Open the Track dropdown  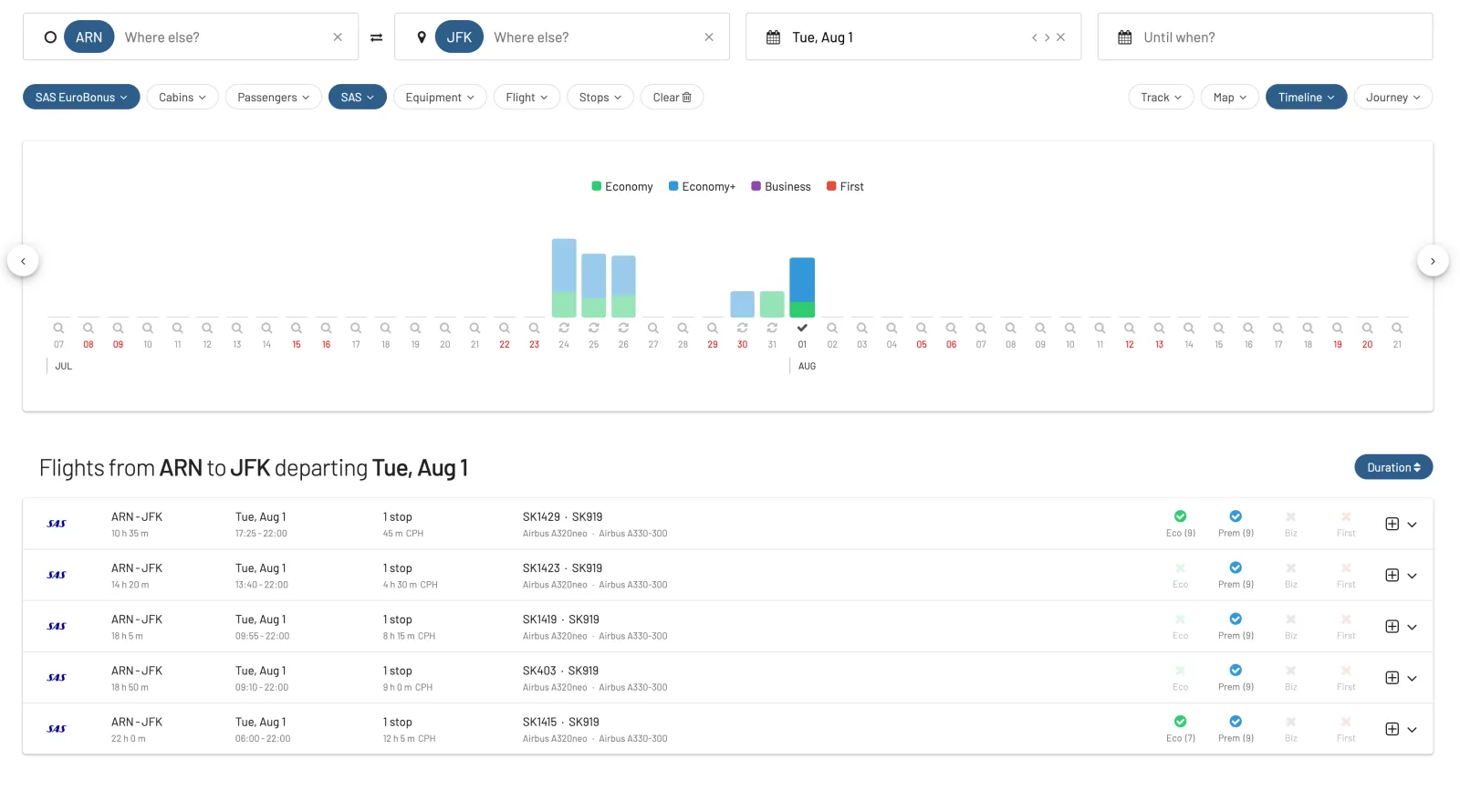point(1161,97)
